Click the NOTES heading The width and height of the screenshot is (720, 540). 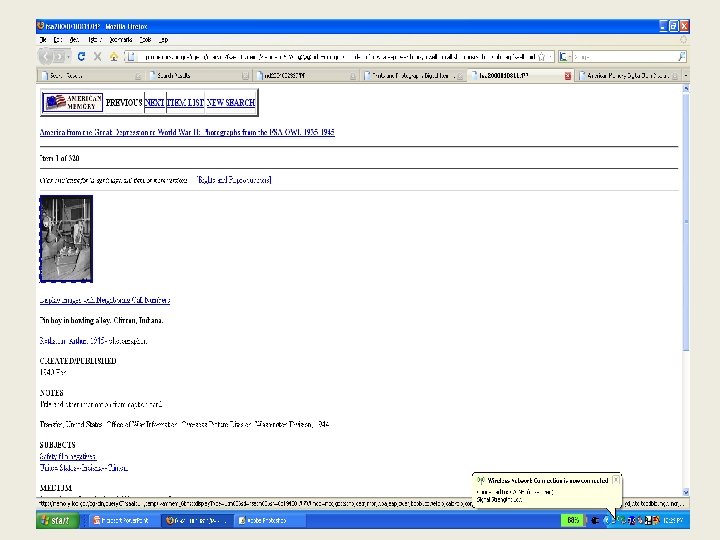click(51, 393)
